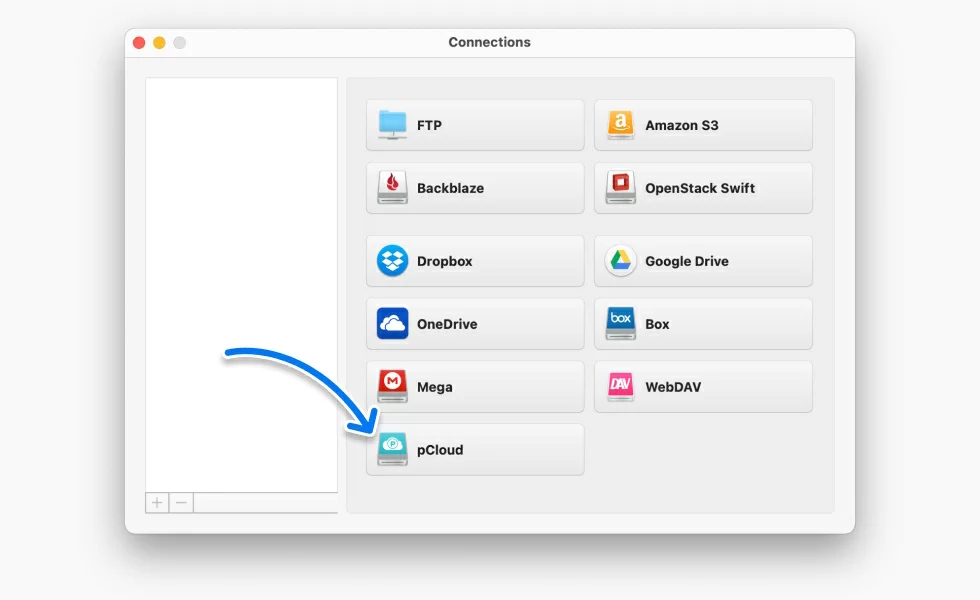Select the Google Drive triangle icon

(620, 261)
